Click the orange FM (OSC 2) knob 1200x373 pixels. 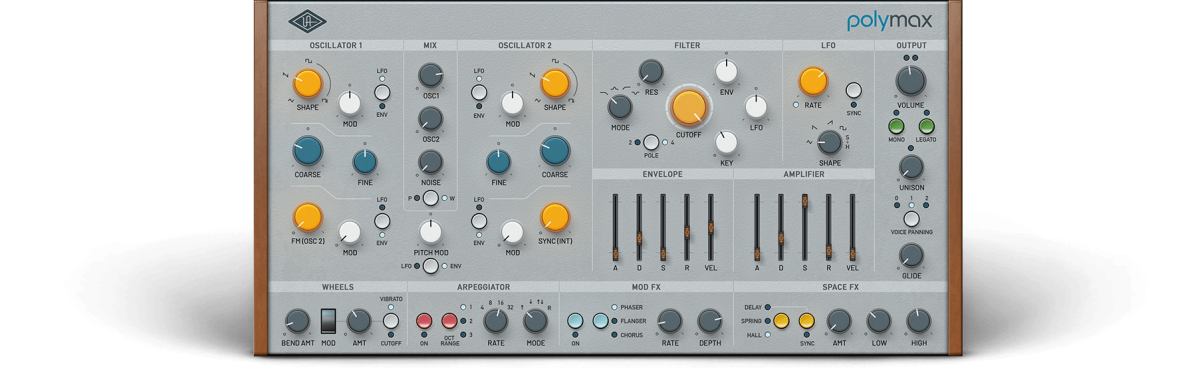coord(308,217)
